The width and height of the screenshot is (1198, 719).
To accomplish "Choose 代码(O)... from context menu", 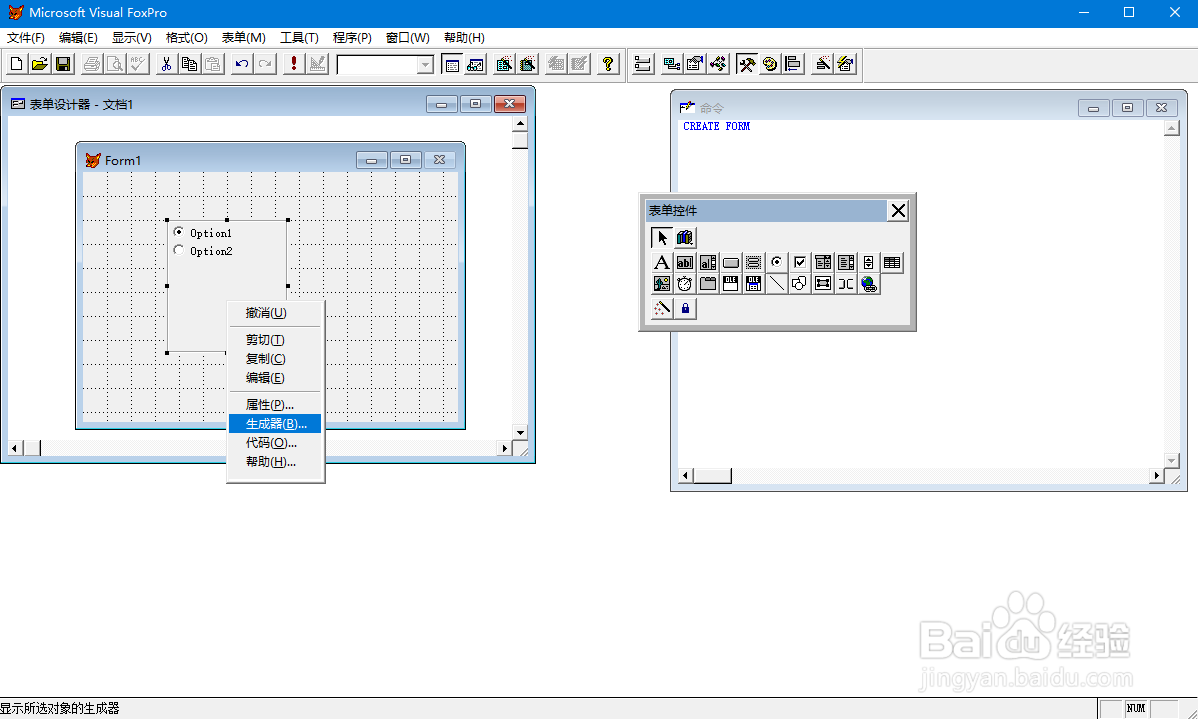I will coord(275,442).
